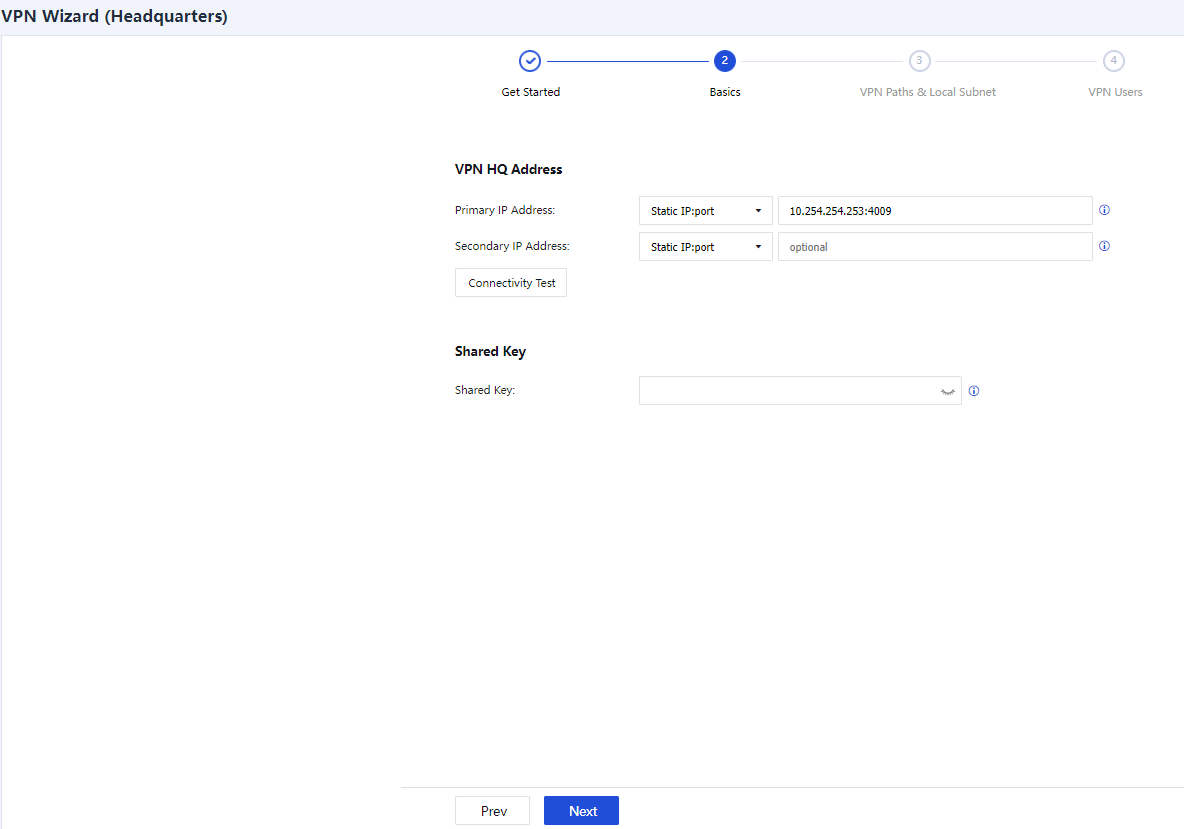Viewport: 1184px width, 829px height.
Task: Expand the Primary IP Address type dropdown
Action: [705, 211]
